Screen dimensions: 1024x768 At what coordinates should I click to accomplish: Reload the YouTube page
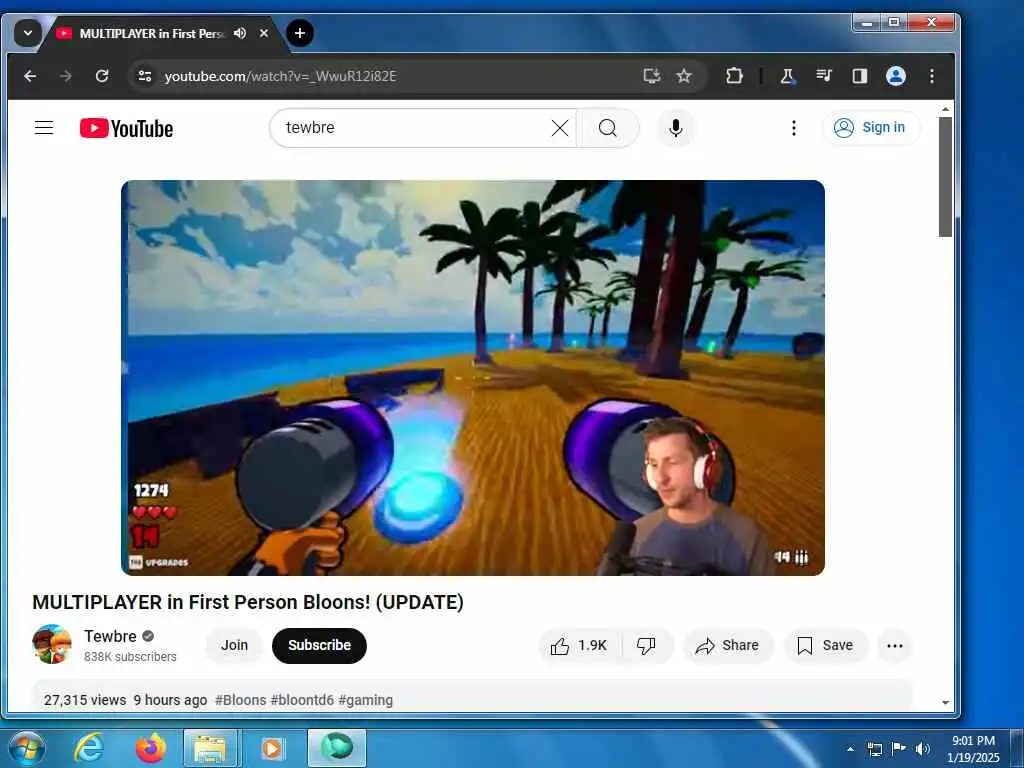pos(102,76)
